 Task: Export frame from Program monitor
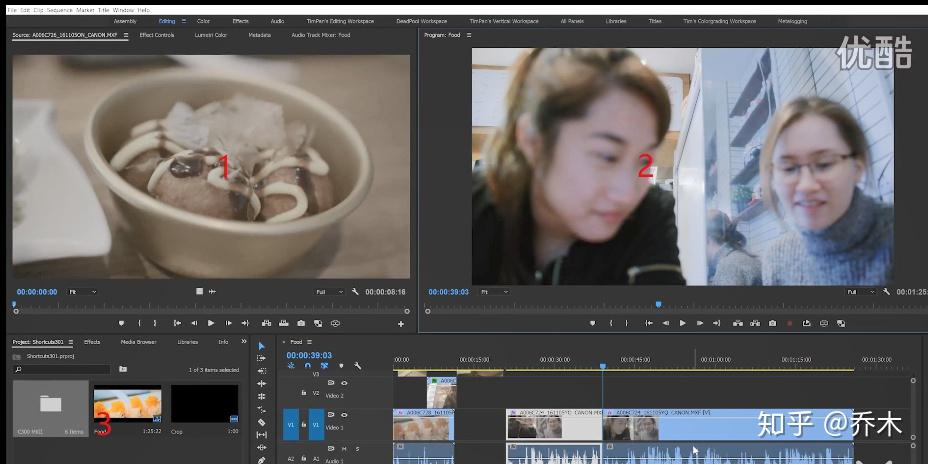click(x=772, y=323)
